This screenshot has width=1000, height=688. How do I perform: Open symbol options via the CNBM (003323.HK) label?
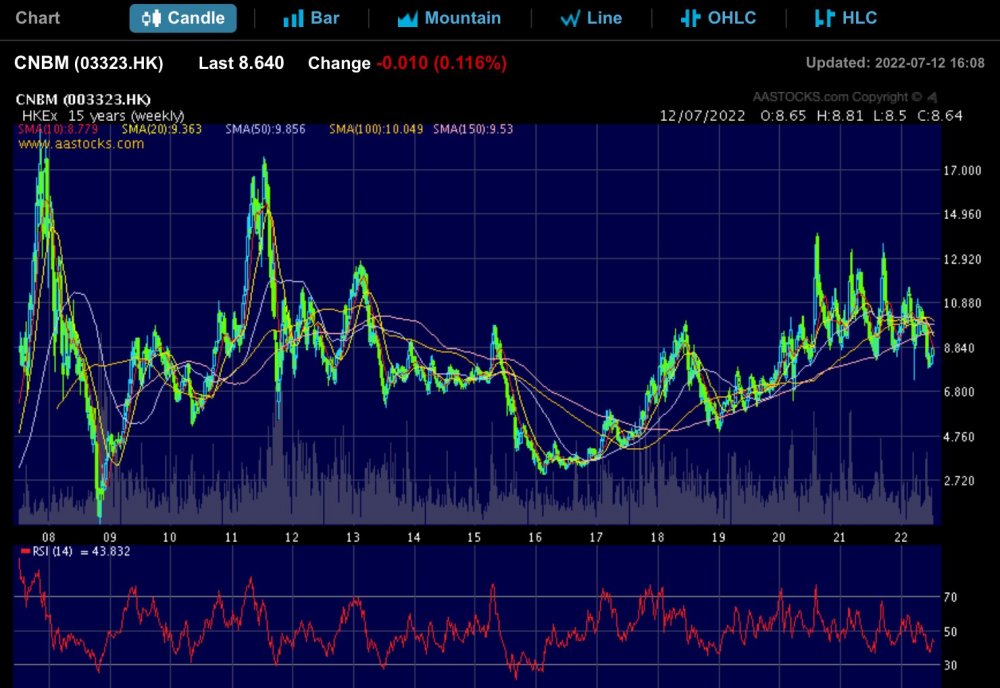pos(80,100)
